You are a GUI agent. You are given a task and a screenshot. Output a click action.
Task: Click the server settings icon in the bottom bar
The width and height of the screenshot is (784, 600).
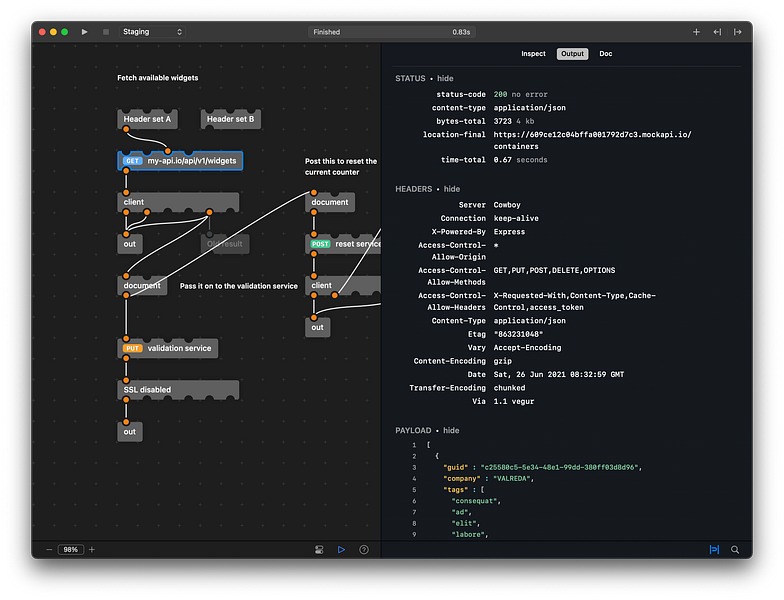319,550
